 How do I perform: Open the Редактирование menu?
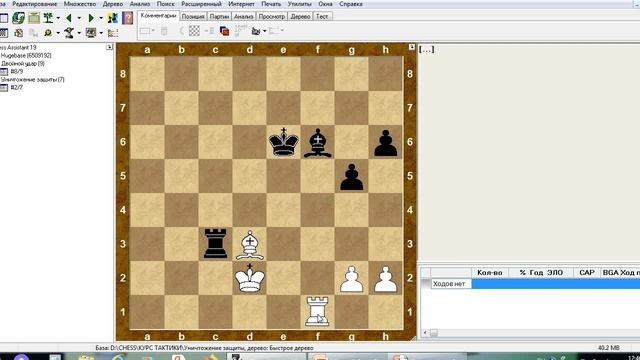[34, 4]
